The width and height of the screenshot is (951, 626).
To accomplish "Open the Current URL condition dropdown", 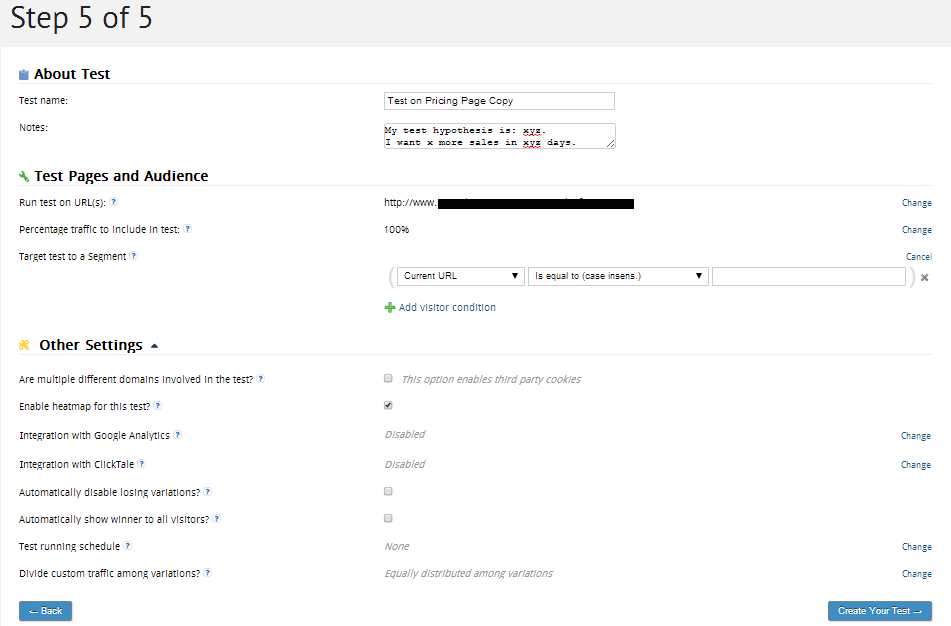I will pyautogui.click(x=460, y=276).
